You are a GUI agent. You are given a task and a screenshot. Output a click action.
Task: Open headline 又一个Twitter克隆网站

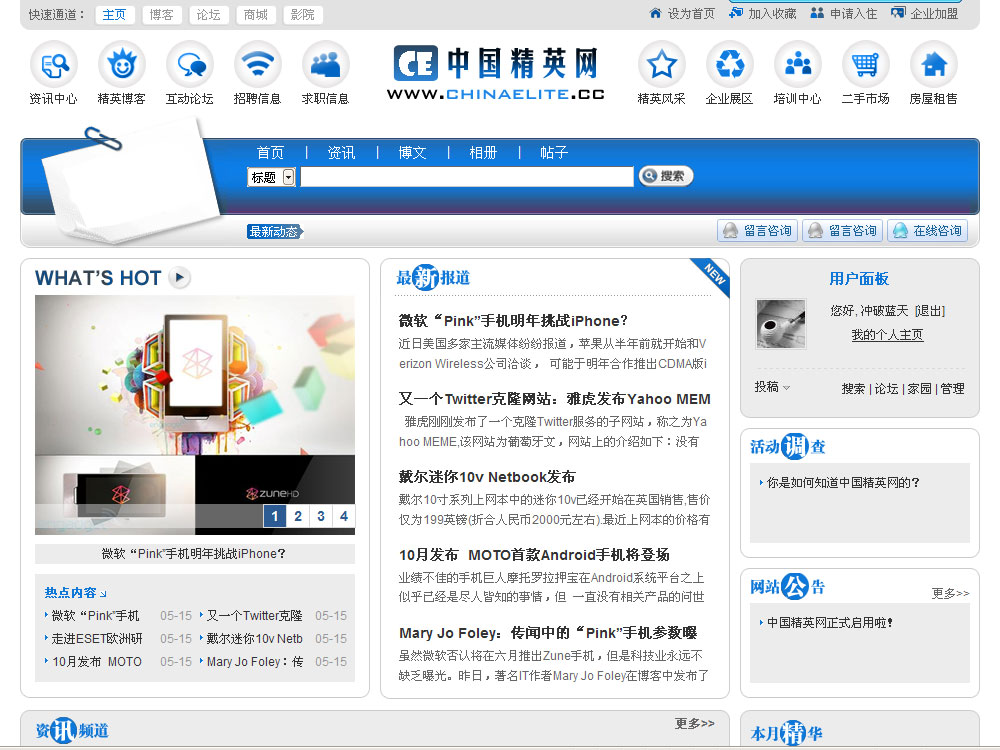(x=554, y=399)
